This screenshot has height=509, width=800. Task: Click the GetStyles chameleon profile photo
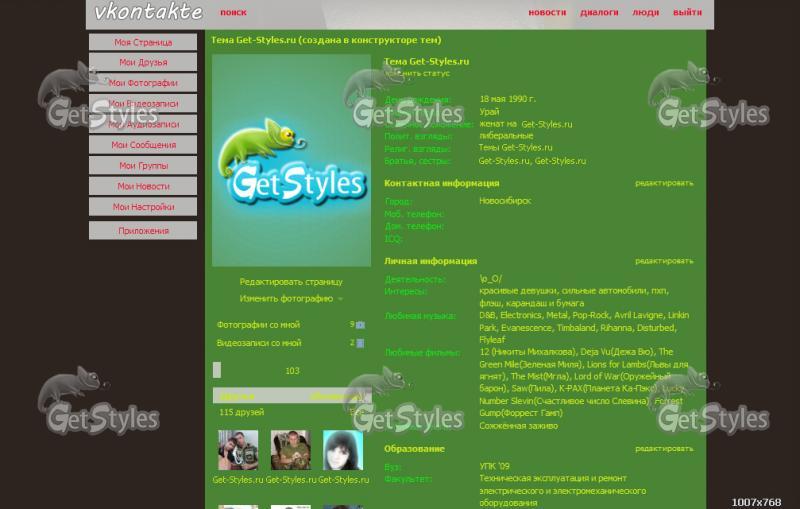(291, 161)
